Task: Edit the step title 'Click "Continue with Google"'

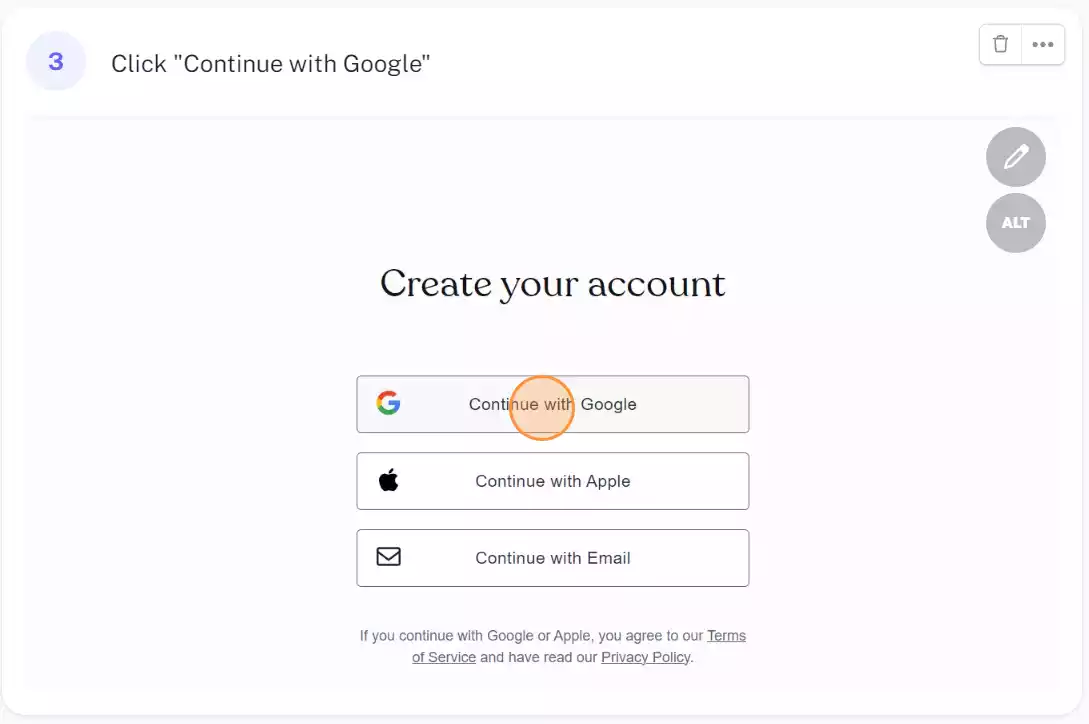Action: pyautogui.click(x=271, y=64)
